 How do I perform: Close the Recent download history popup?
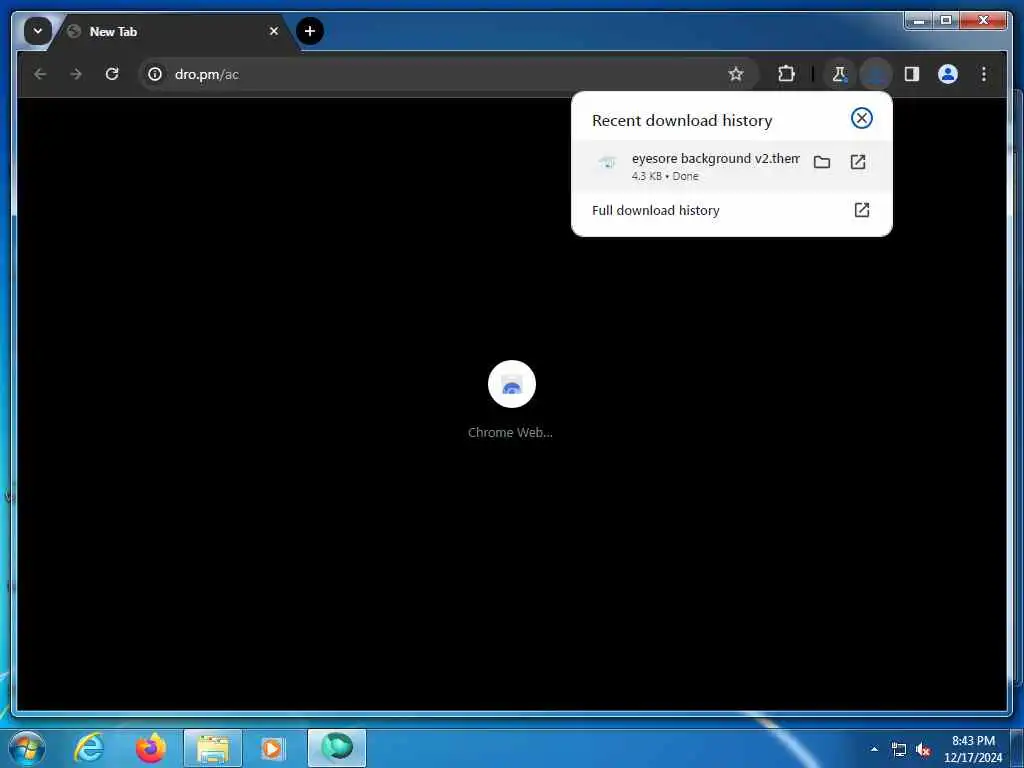(861, 118)
